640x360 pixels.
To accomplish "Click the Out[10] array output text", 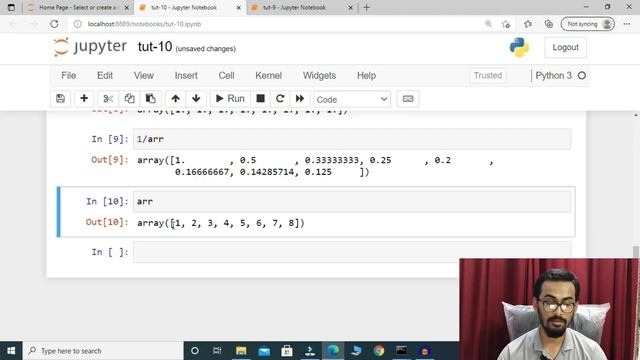I will pyautogui.click(x=221, y=223).
